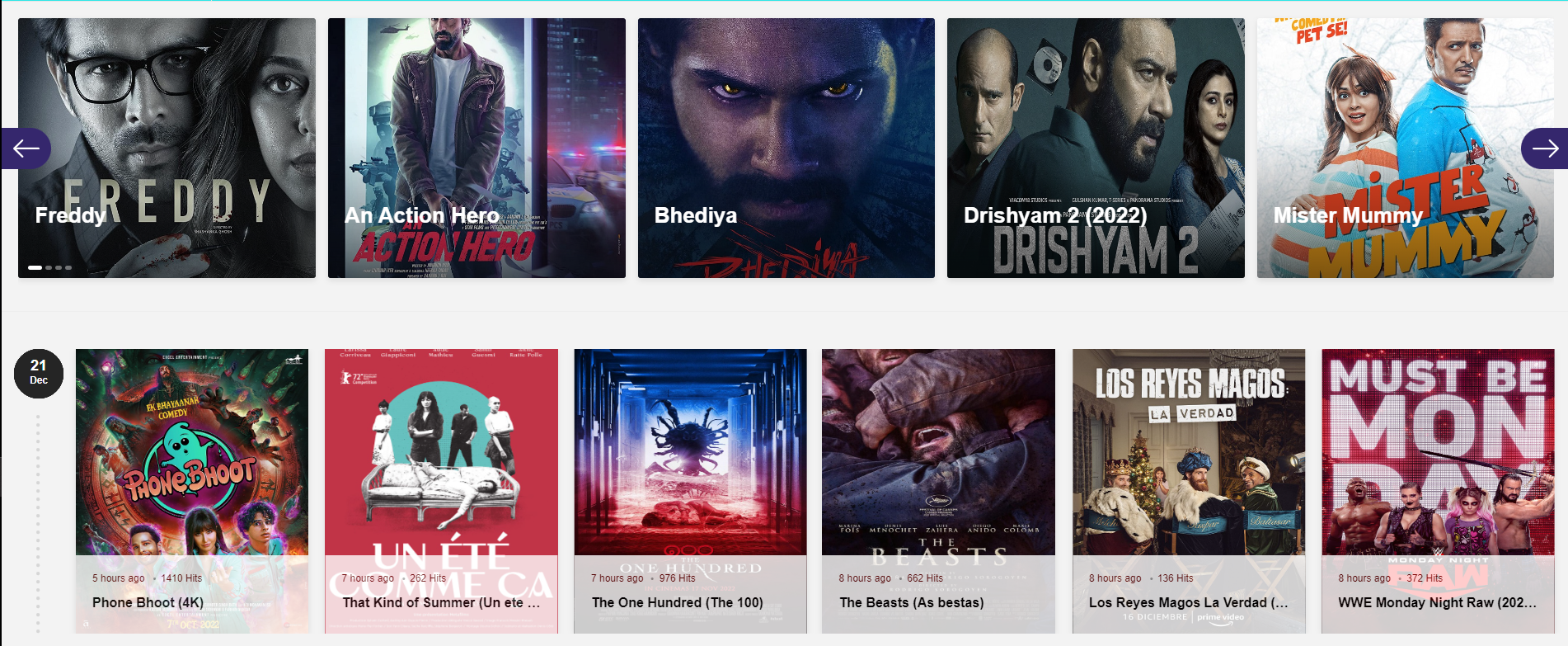The image size is (1568, 646).
Task: Open The Beasts (As bestas) link
Action: (911, 602)
